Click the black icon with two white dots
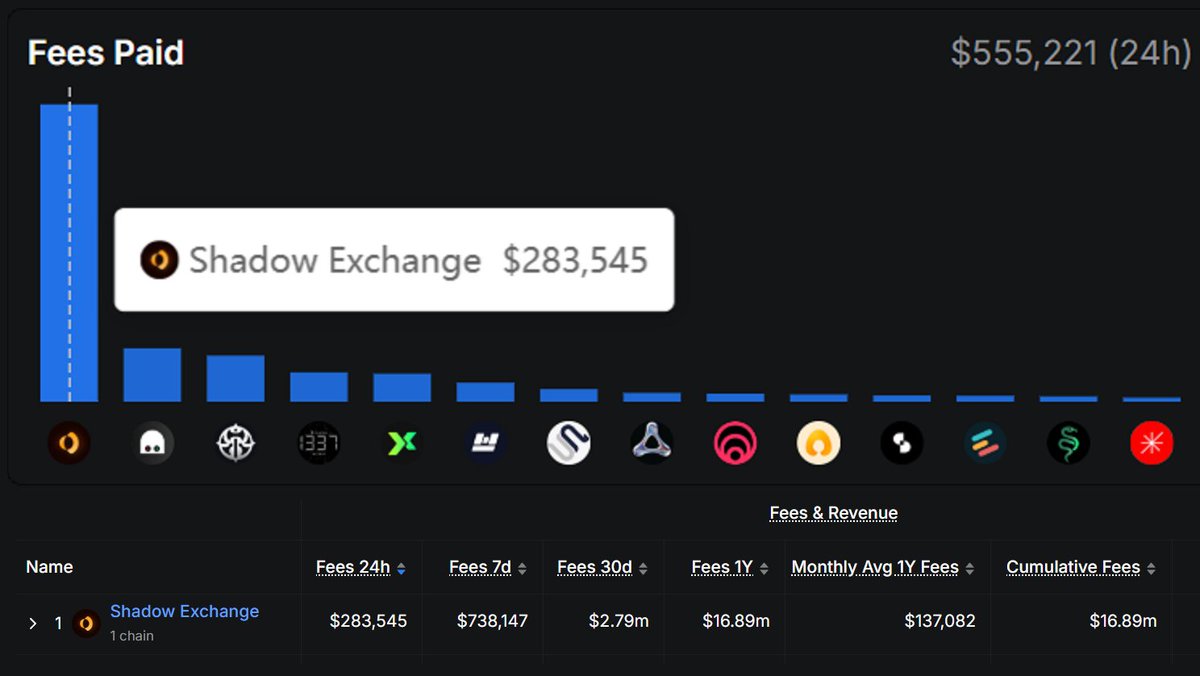 902,442
